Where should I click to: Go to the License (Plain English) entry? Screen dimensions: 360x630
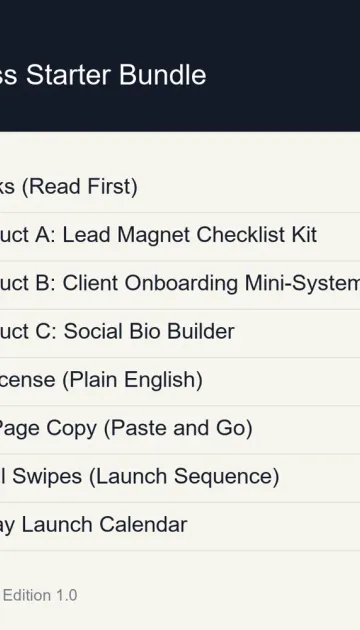coord(180,380)
